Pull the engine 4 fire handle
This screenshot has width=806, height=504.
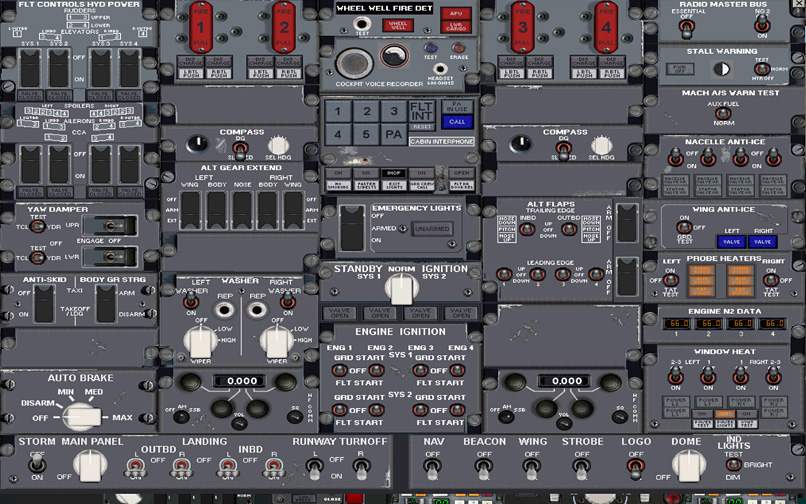(x=607, y=27)
